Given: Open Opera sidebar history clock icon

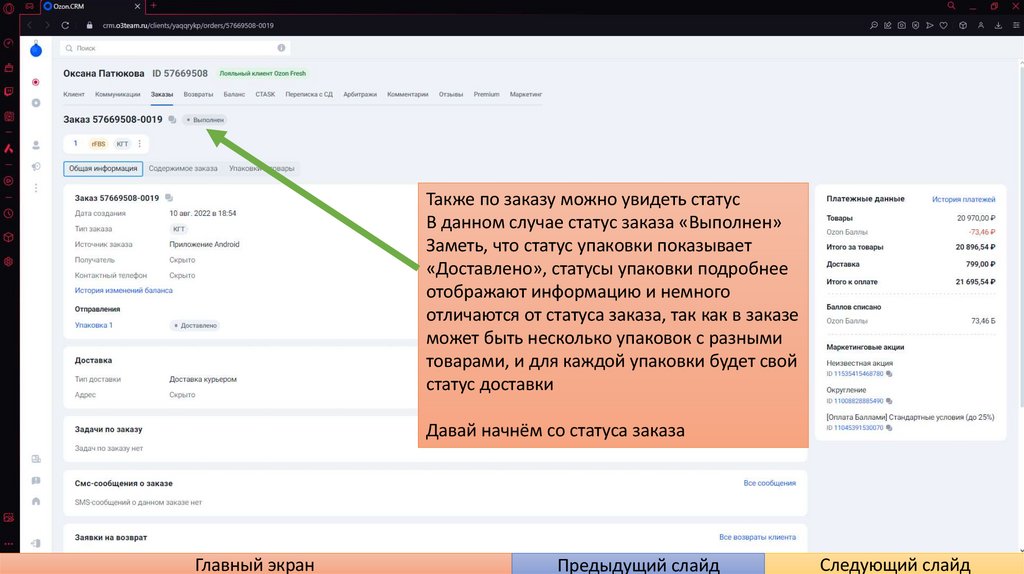Looking at the screenshot, I should pos(9,214).
